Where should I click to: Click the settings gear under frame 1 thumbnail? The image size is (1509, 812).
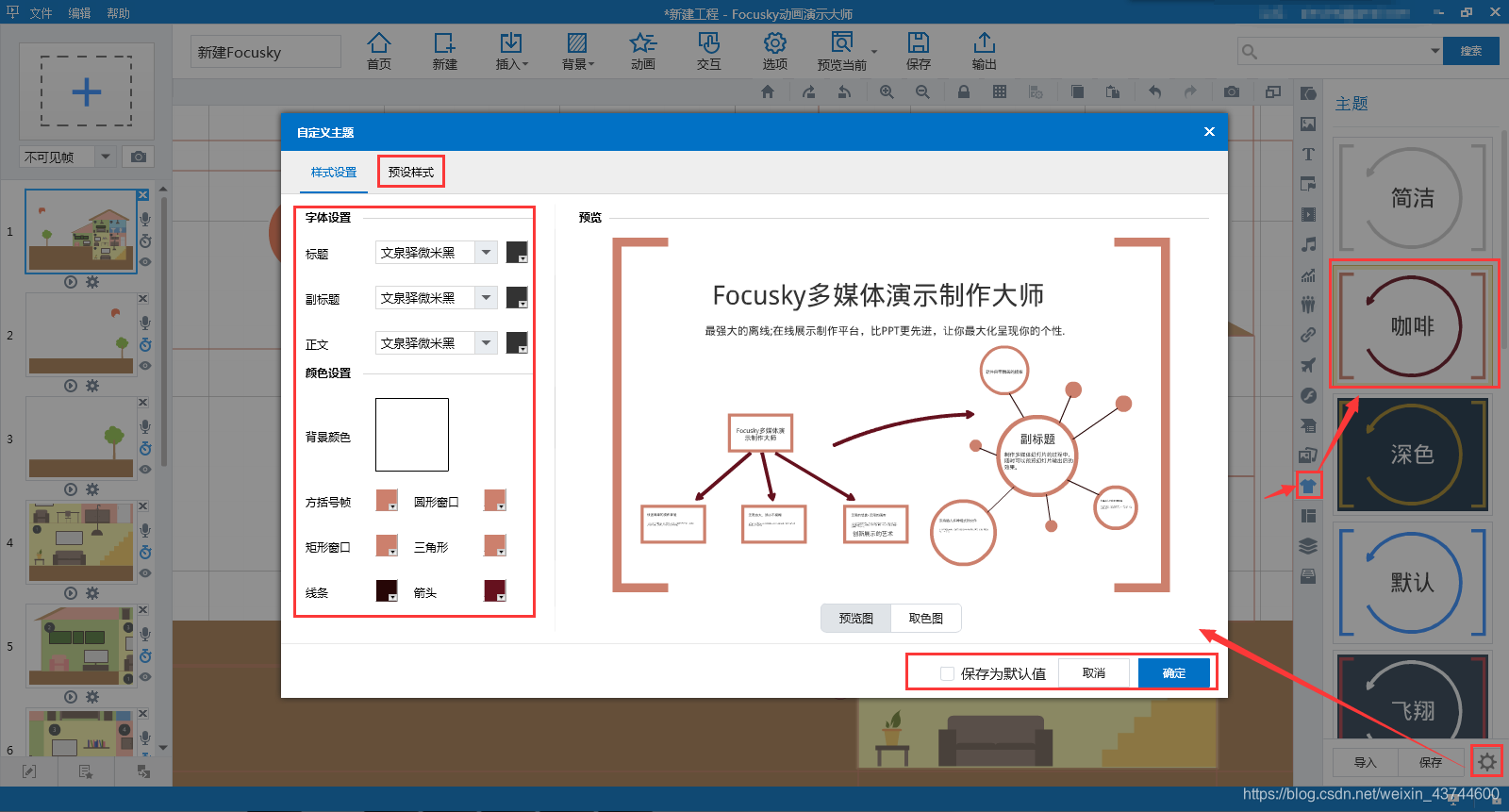pyautogui.click(x=92, y=282)
